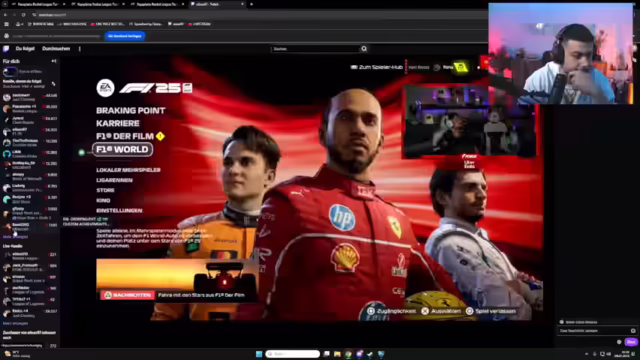Expand followed channels with Mehr anzeigen
The height and width of the screenshot is (360, 640).
click(16, 237)
